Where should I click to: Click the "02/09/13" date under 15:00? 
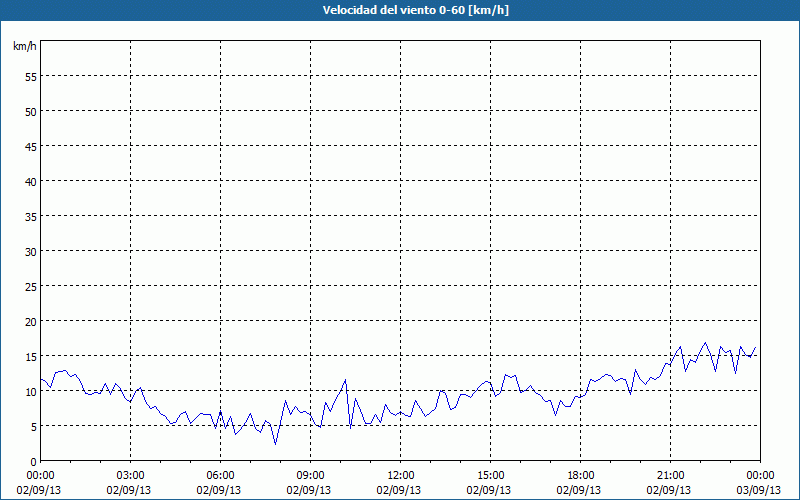tap(489, 490)
